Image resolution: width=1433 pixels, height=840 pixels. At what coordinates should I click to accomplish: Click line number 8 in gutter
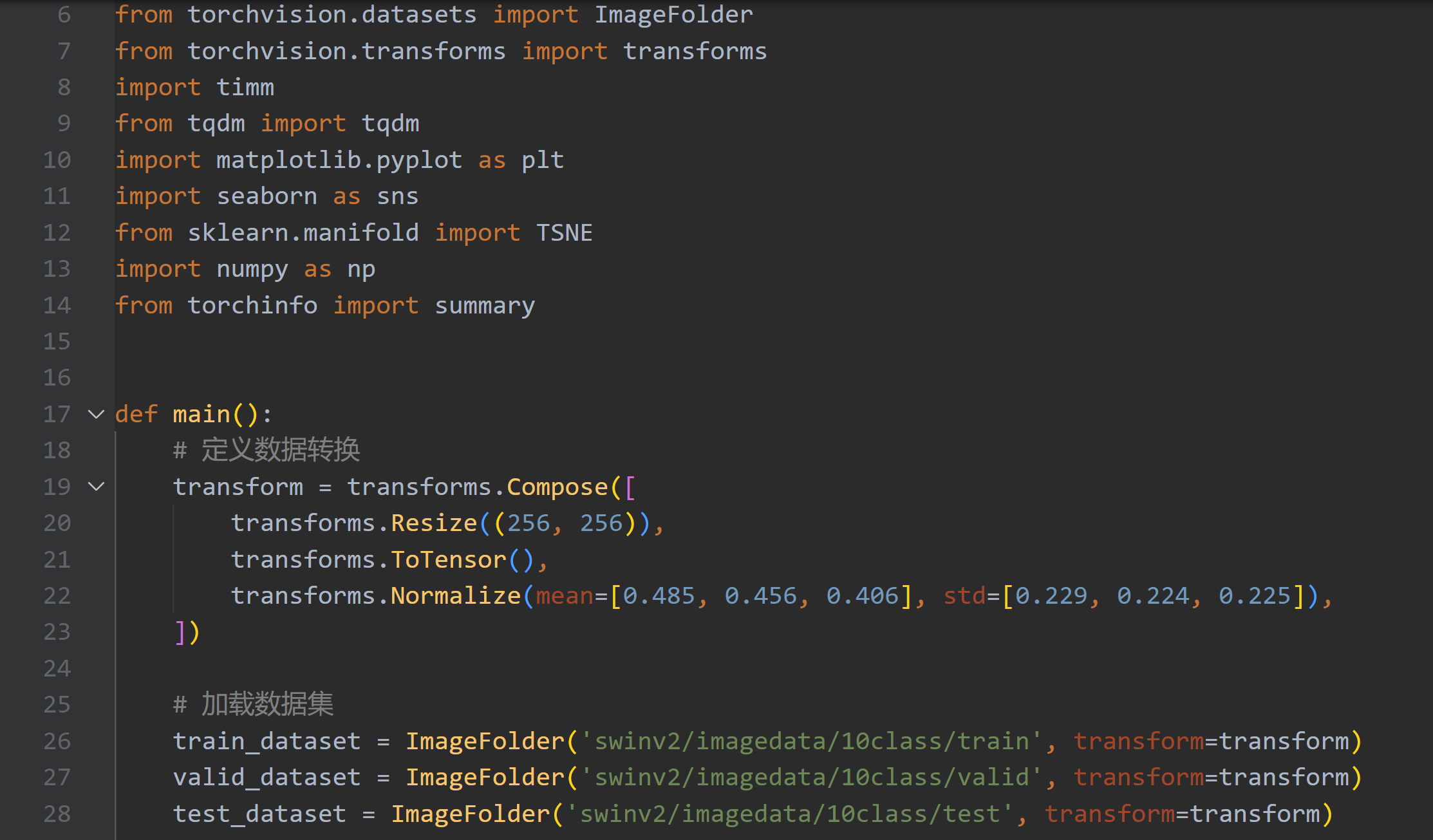pyautogui.click(x=64, y=87)
